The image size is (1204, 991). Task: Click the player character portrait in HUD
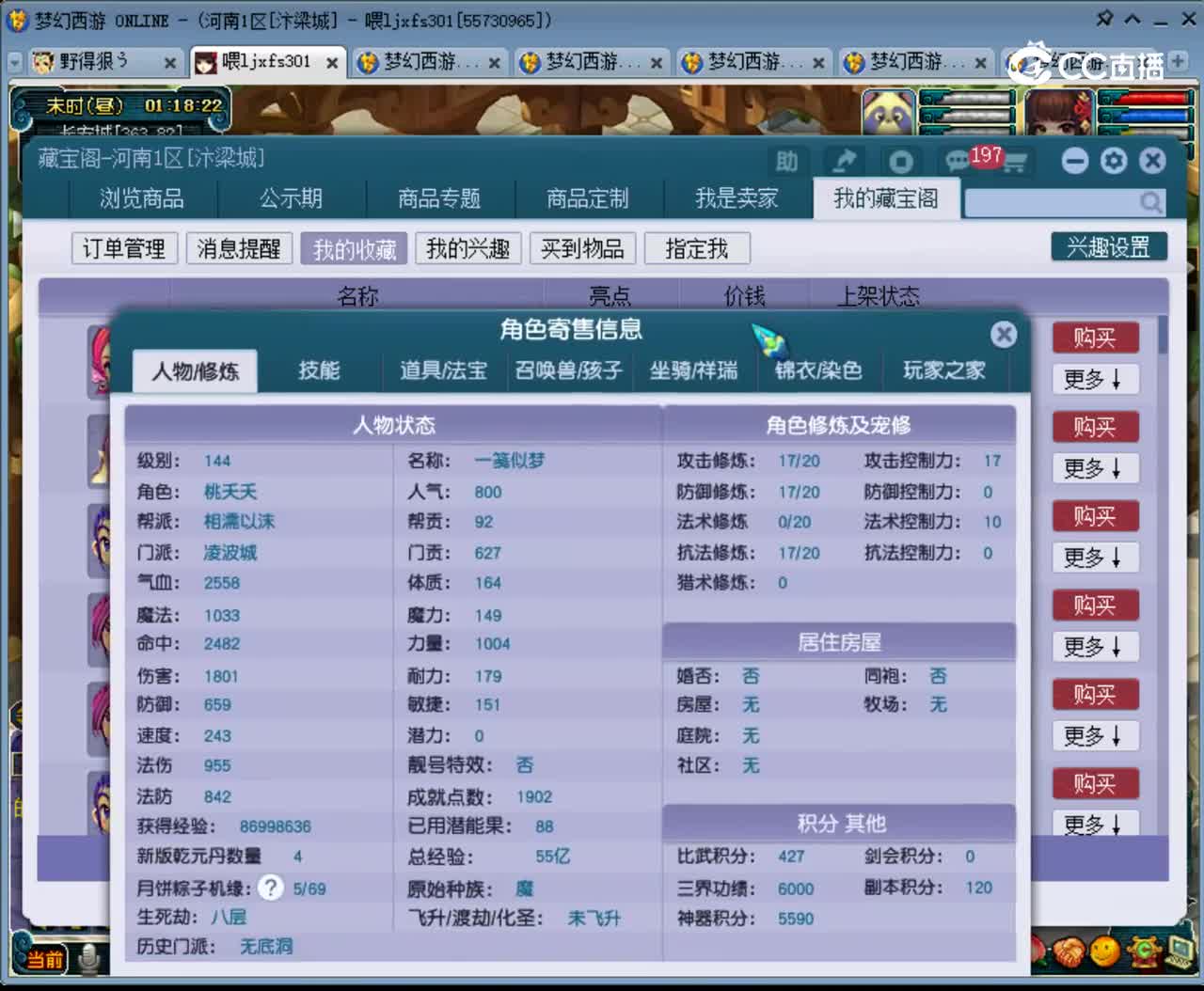click(x=1060, y=112)
